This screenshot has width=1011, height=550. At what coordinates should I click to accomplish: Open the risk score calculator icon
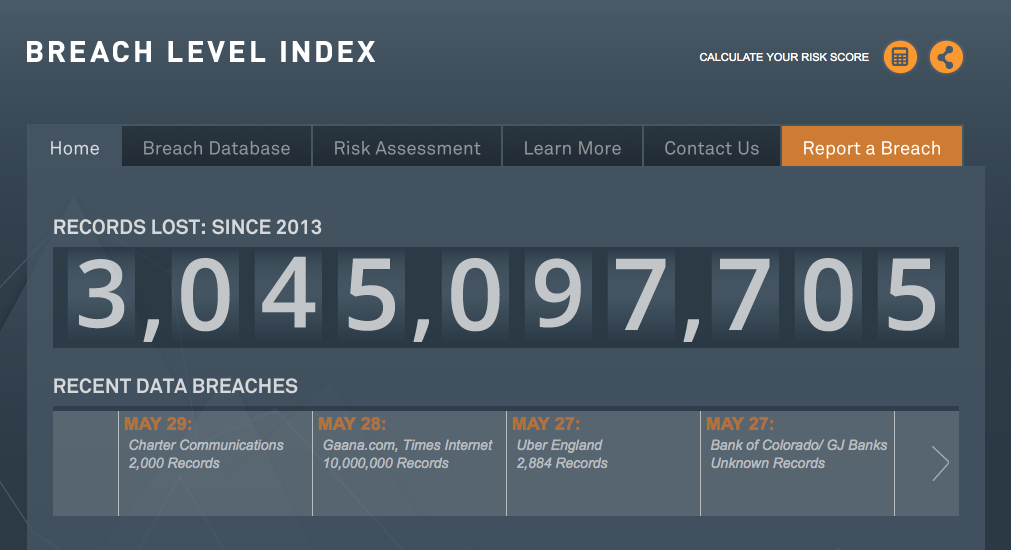click(x=900, y=57)
